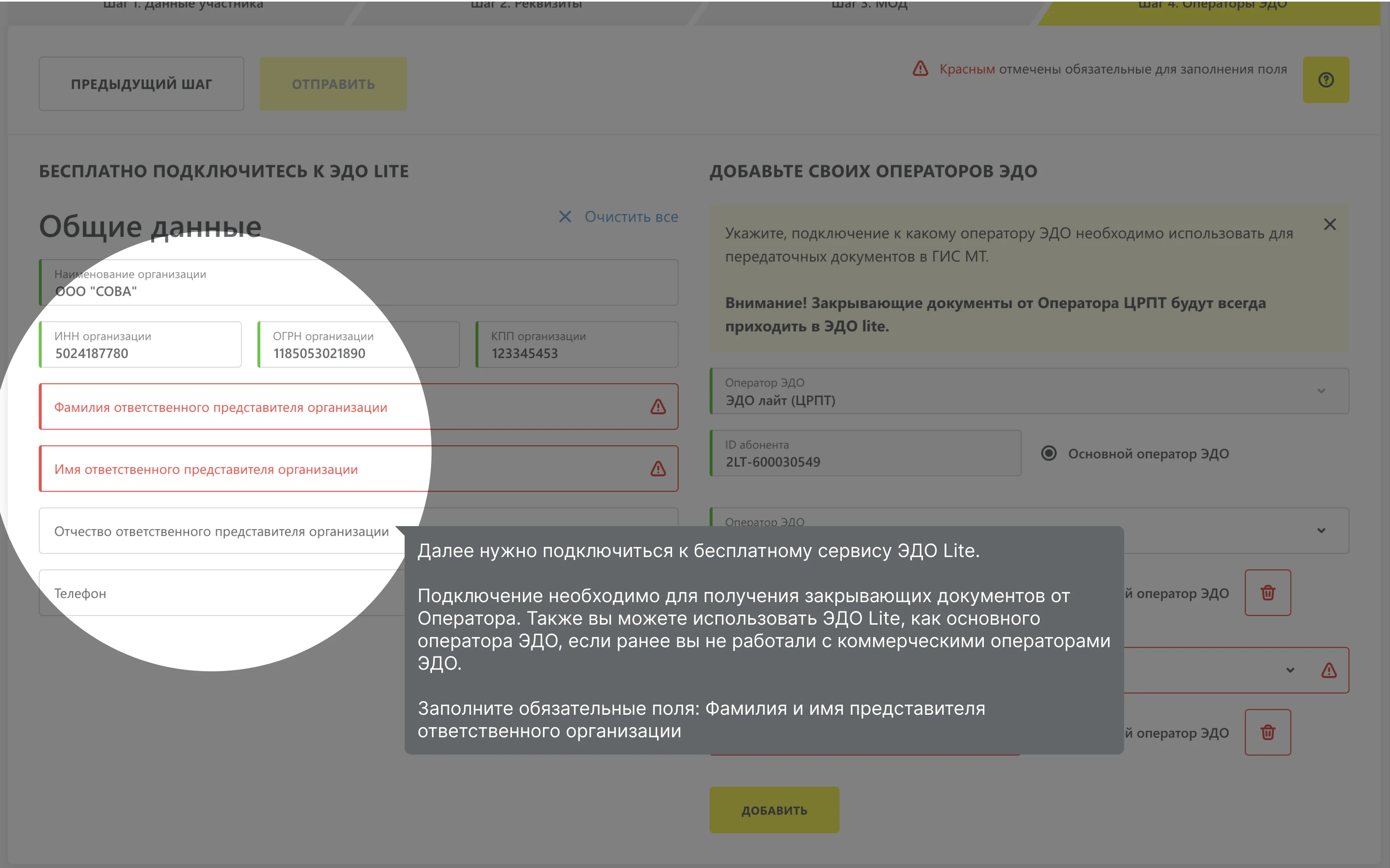Click the ОГРН организации field
This screenshot has height=868, width=1390.
pos(359,344)
